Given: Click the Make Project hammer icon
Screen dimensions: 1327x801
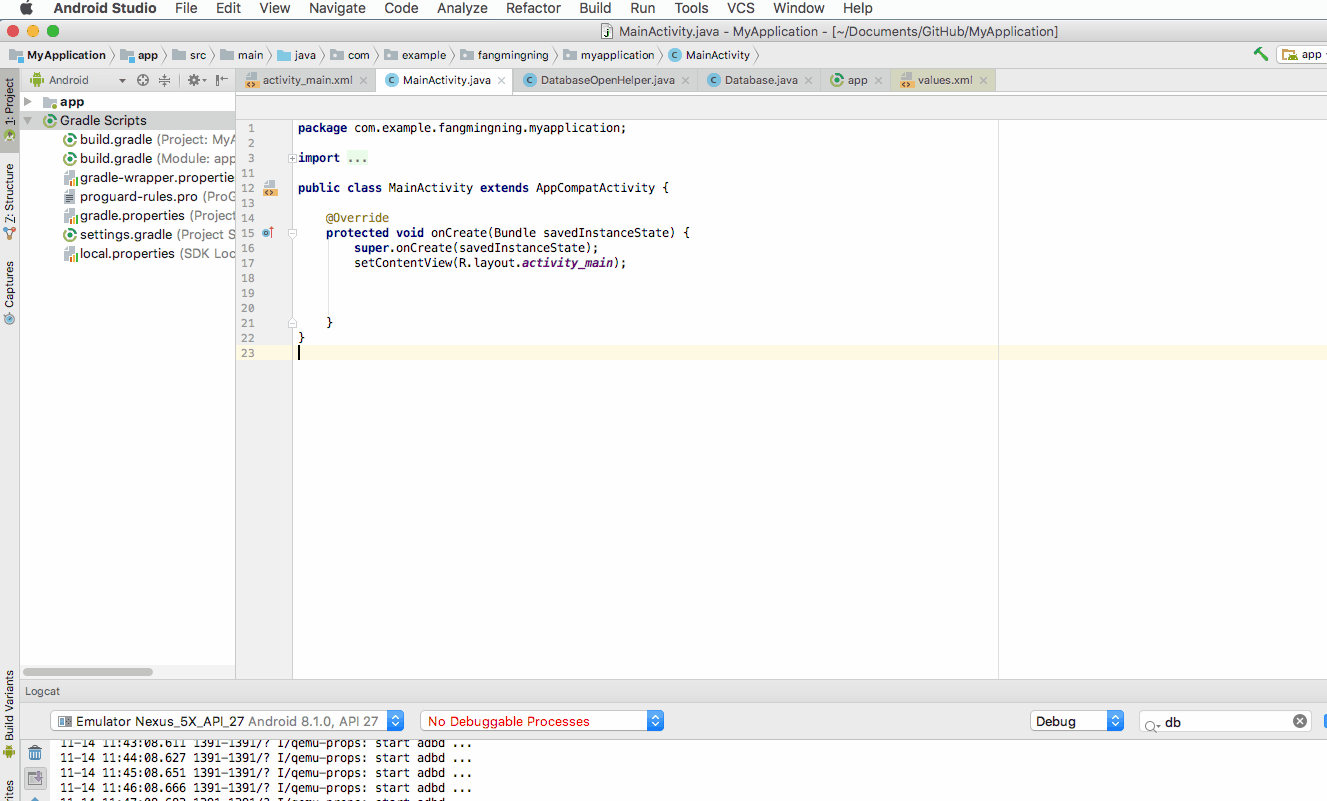Looking at the screenshot, I should tap(1260, 54).
